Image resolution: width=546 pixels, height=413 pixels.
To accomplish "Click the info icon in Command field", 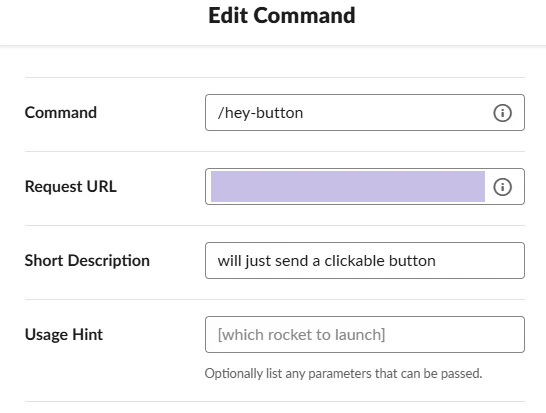I will 502,113.
